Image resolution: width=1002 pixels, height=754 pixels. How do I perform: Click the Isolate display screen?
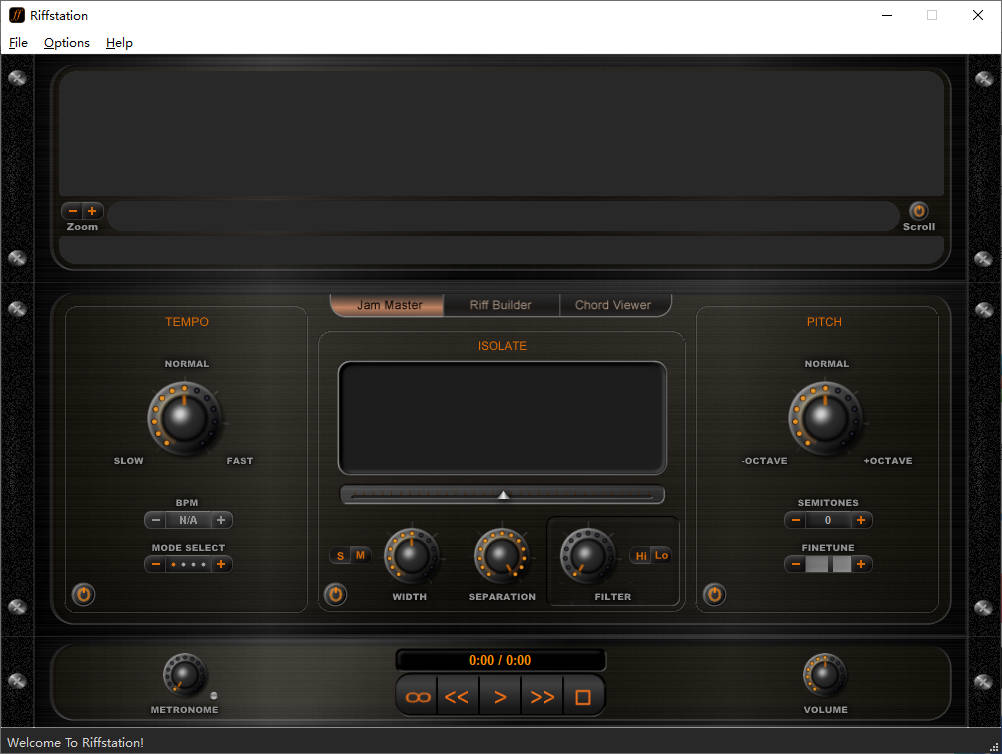pyautogui.click(x=502, y=418)
